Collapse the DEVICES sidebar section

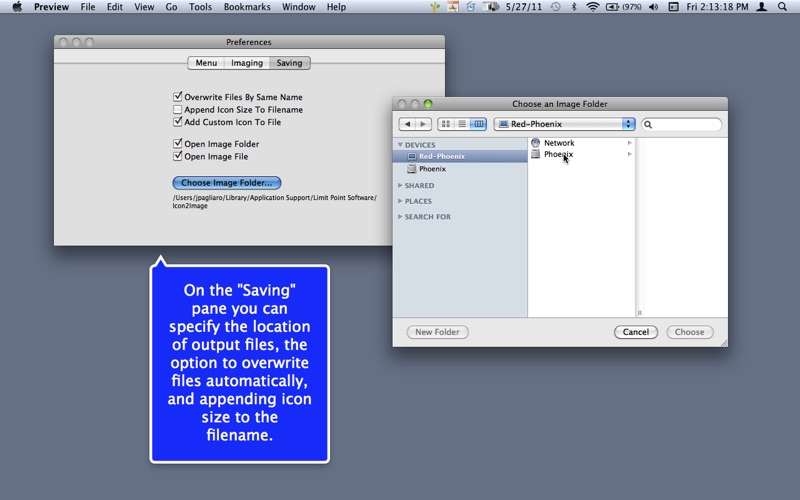click(400, 145)
